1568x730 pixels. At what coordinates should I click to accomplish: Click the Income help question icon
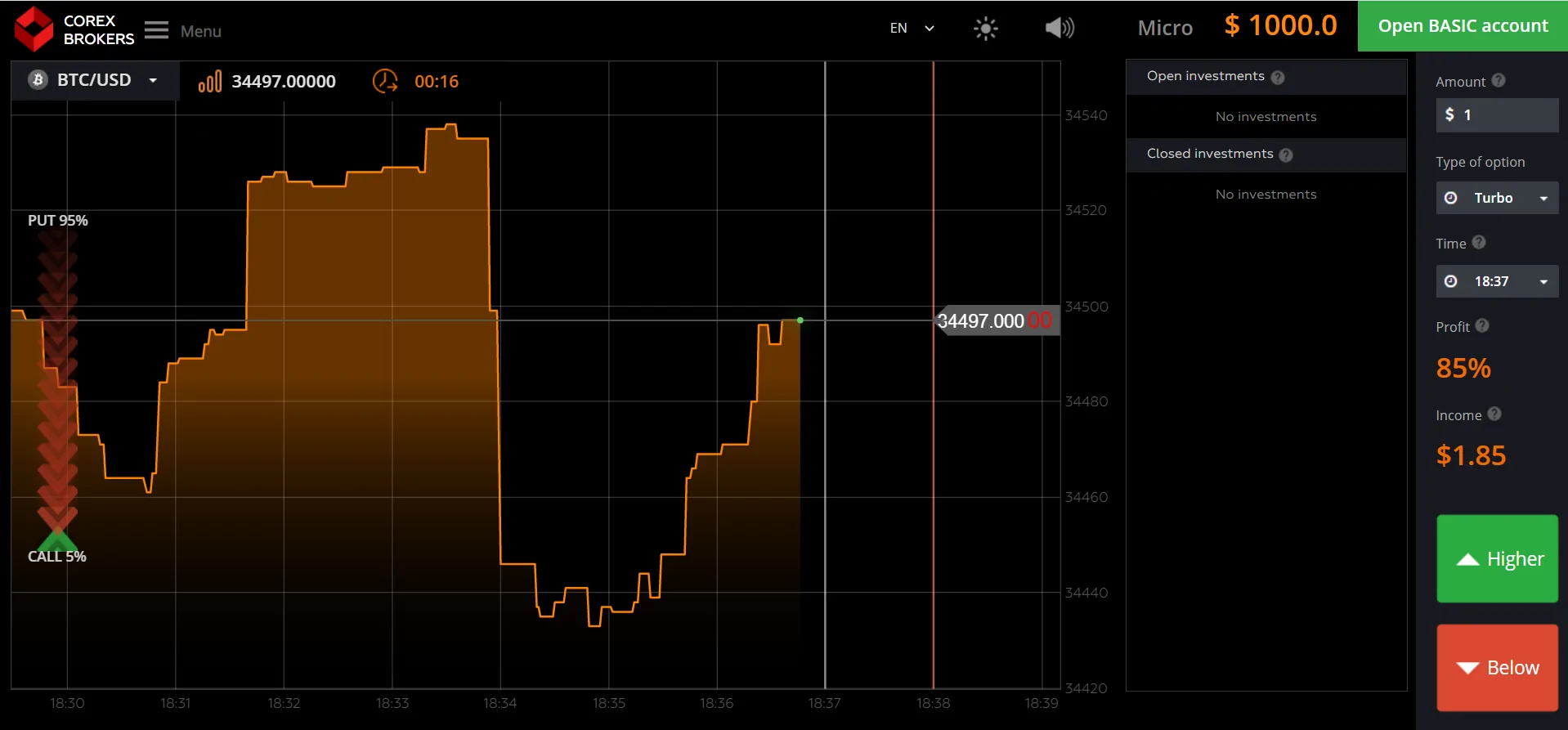click(x=1494, y=414)
